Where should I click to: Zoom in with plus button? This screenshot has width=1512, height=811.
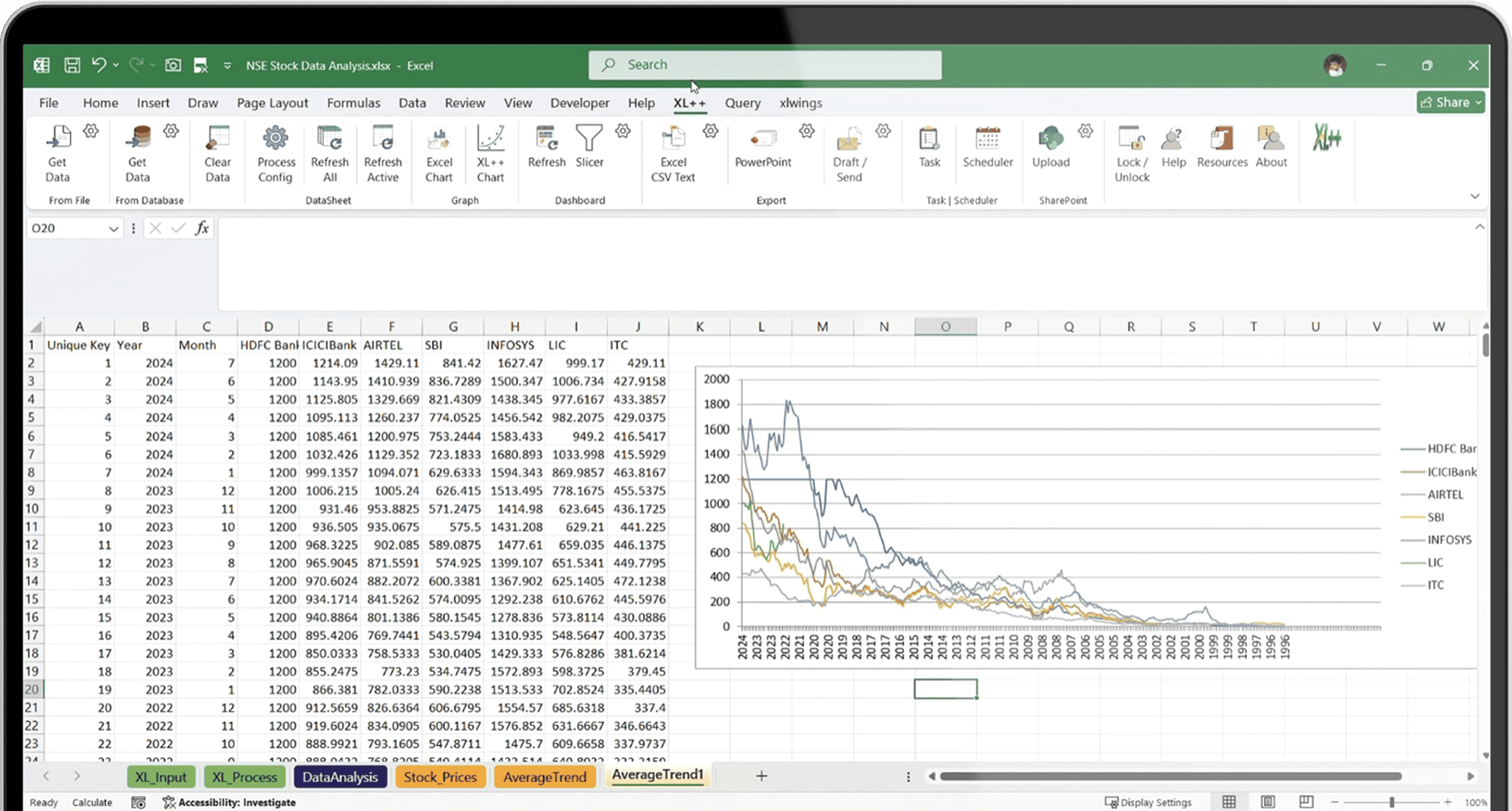(x=1447, y=802)
